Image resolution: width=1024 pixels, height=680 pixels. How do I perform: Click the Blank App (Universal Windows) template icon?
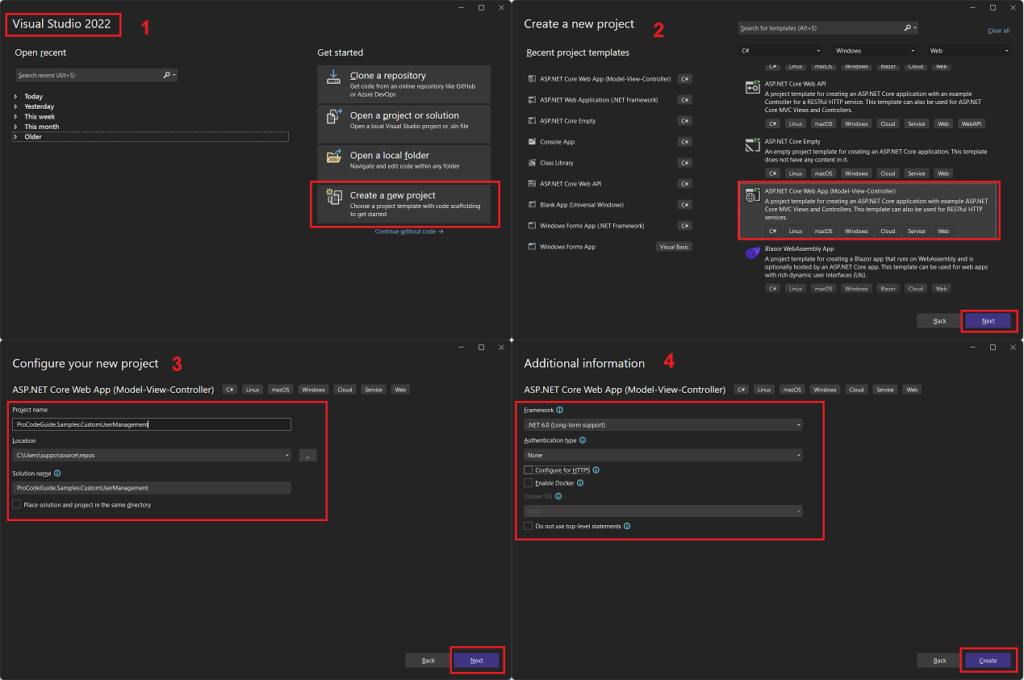click(532, 204)
